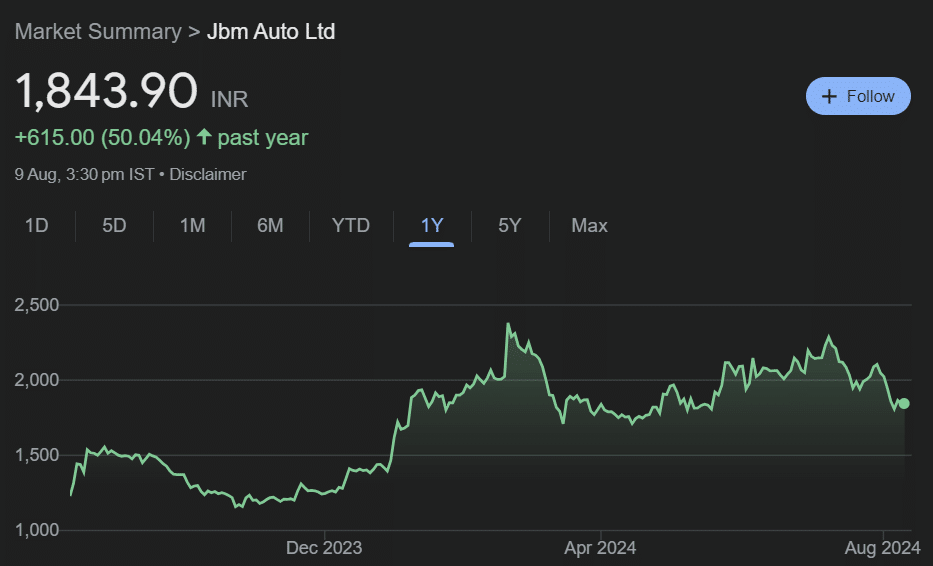Viewport: 933px width, 566px height.
Task: Show the Max chart range
Action: click(590, 226)
